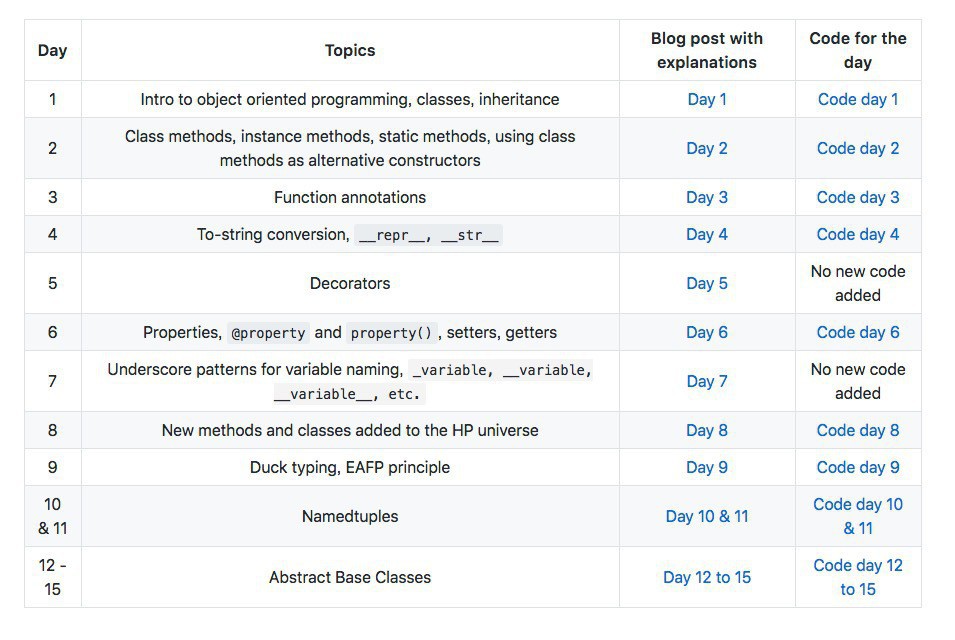Follow the Day 12 to 15 link
The height and width of the screenshot is (640, 955).
[x=706, y=577]
